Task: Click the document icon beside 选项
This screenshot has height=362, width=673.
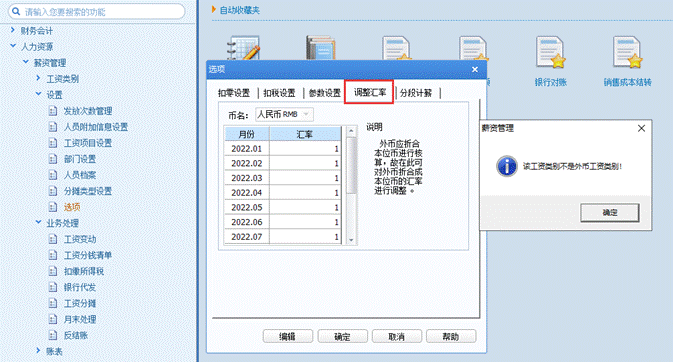Action: tap(52, 207)
